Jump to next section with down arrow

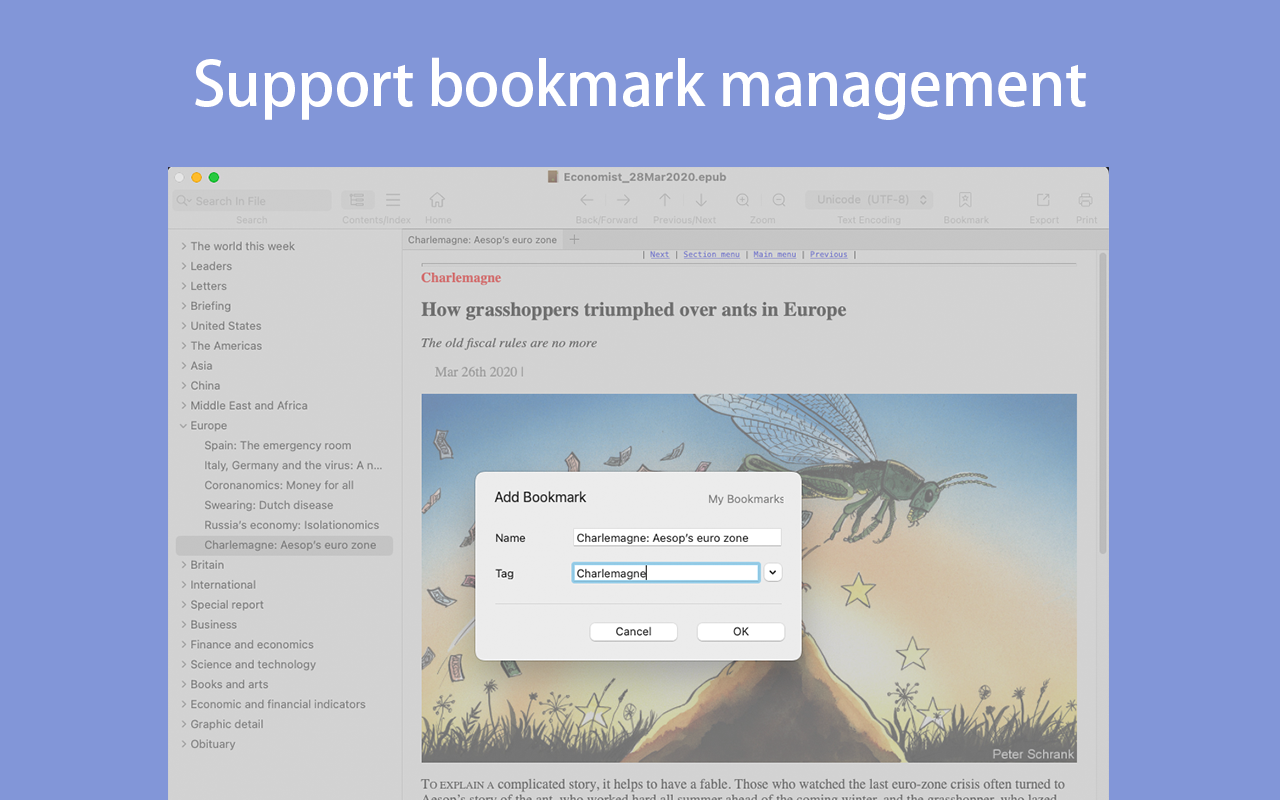pos(701,200)
